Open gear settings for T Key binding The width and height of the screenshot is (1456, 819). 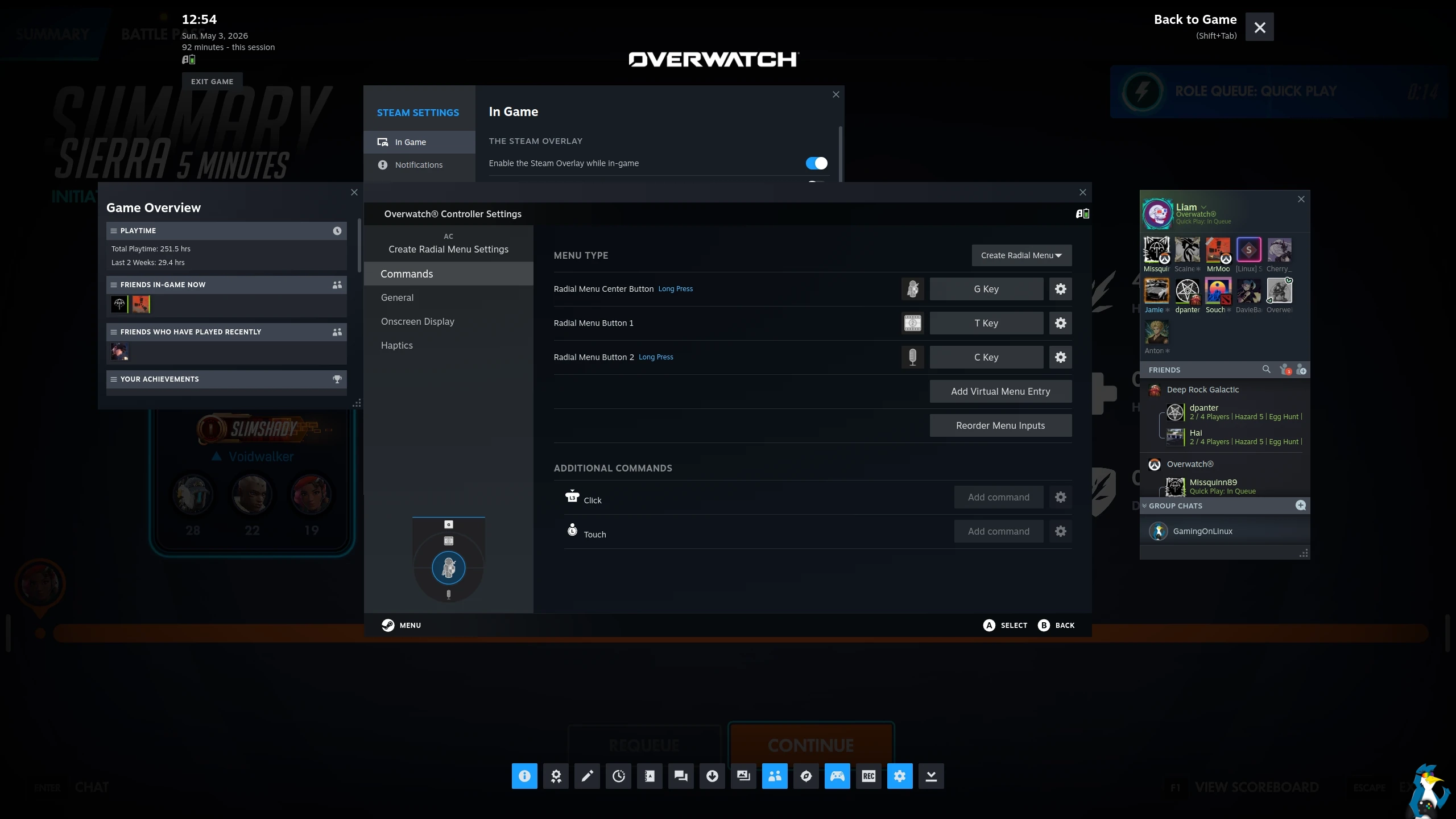coord(1060,323)
